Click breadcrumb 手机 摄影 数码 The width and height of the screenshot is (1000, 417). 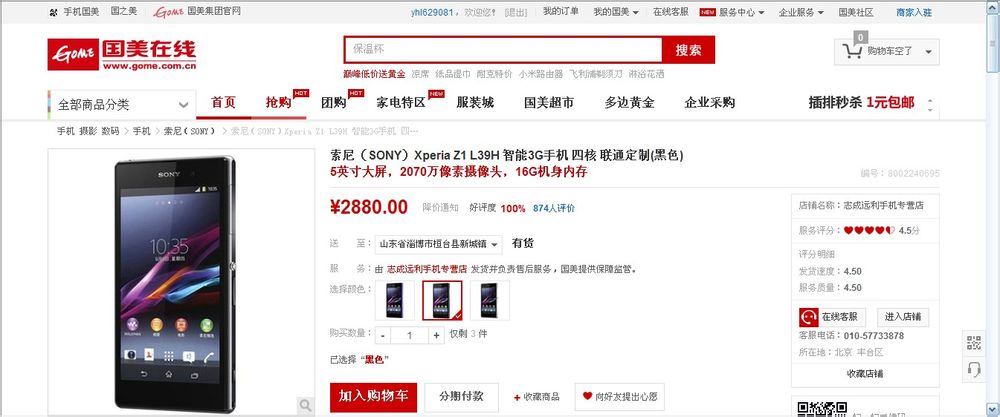[88, 131]
